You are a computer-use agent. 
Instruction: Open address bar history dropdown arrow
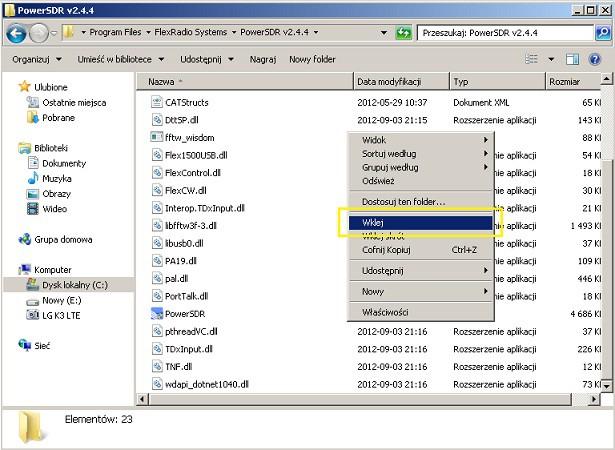click(x=384, y=33)
